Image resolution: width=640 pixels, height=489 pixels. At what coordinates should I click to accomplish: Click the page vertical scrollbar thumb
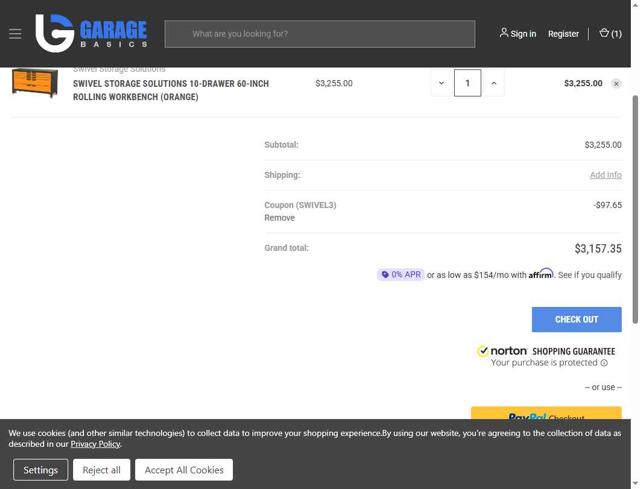635,209
